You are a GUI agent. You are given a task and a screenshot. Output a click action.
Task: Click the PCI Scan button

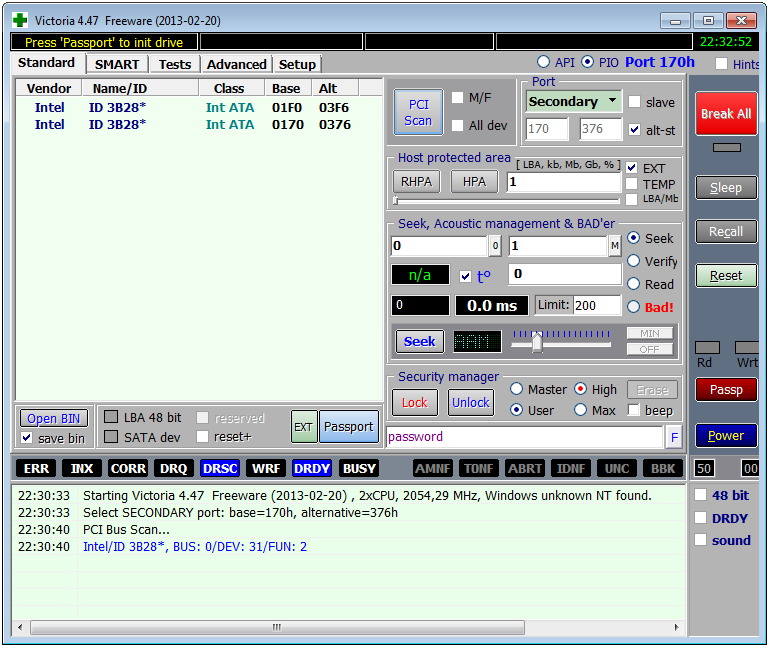click(x=418, y=112)
